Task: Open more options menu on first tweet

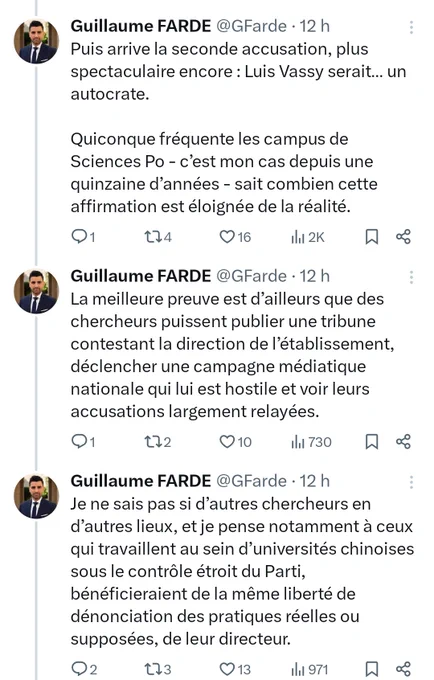Action: tap(411, 27)
